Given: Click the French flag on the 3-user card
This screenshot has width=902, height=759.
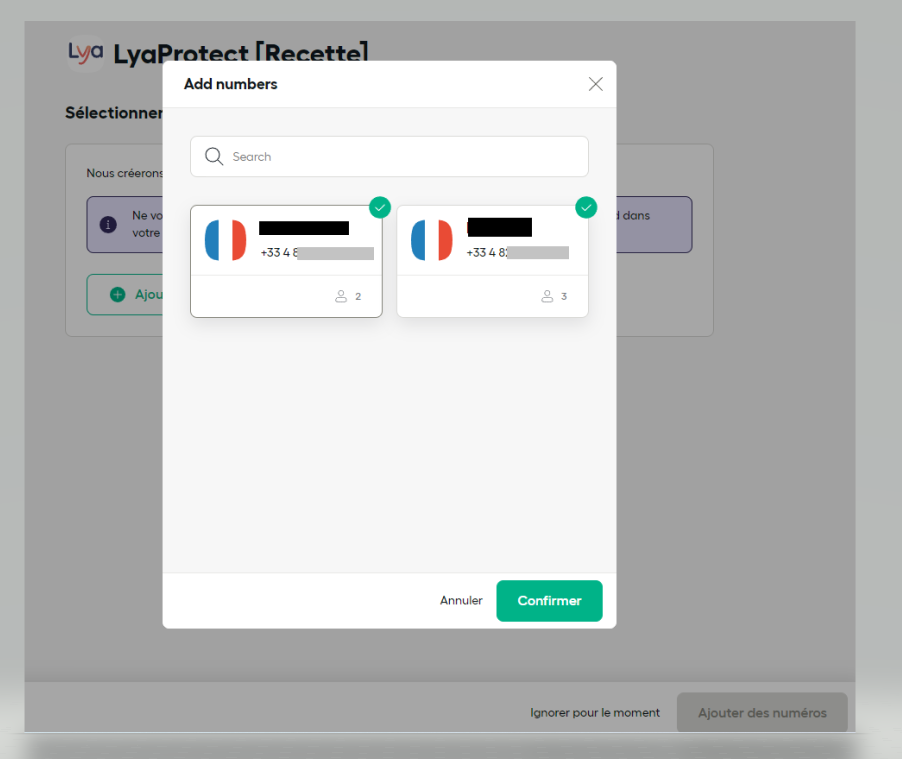Looking at the screenshot, I should click(x=432, y=241).
